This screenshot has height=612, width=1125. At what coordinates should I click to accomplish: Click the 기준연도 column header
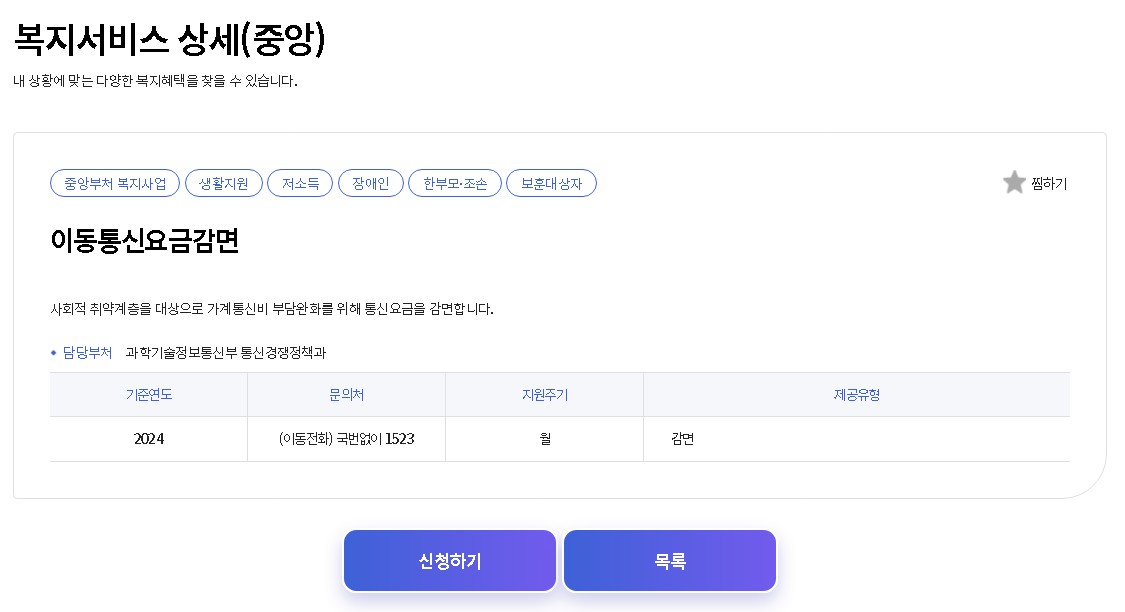(148, 394)
